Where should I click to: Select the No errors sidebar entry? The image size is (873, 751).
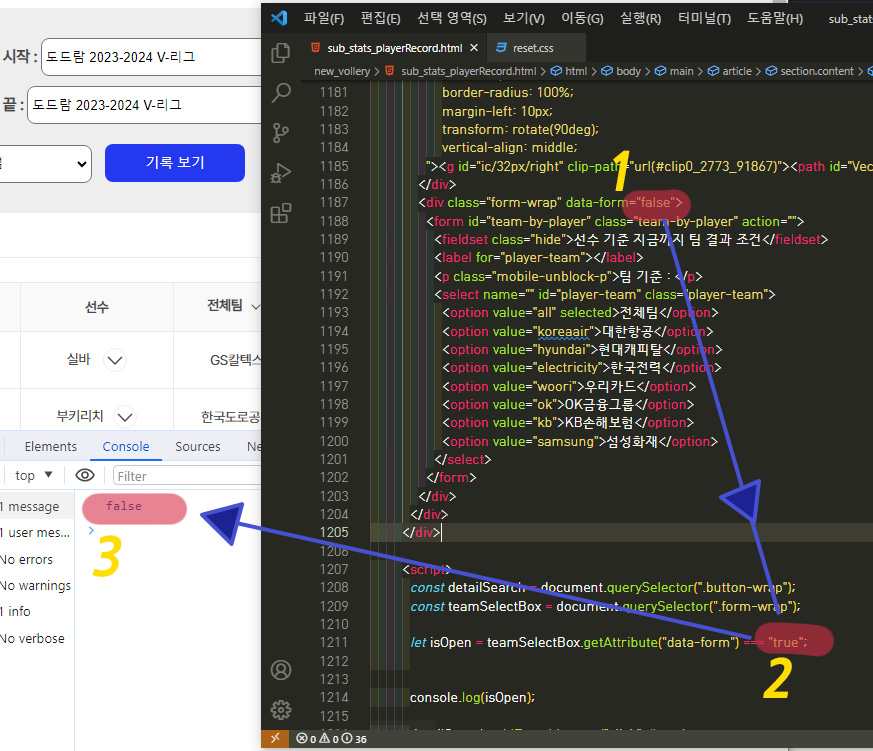36,559
